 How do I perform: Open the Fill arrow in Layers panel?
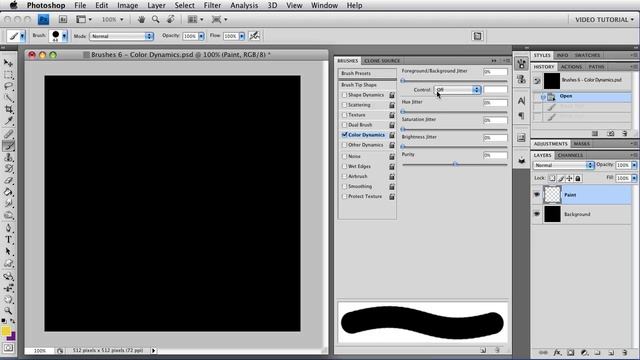click(634, 178)
